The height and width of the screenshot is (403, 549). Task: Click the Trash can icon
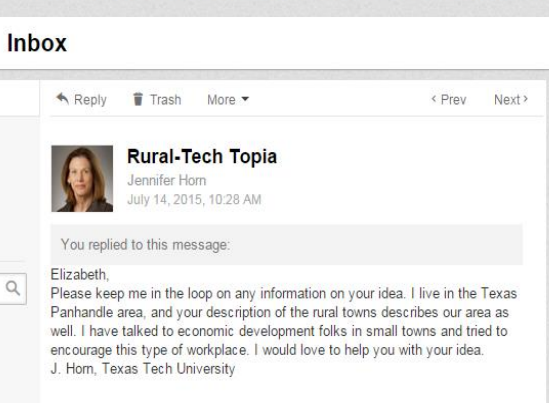pos(138,99)
